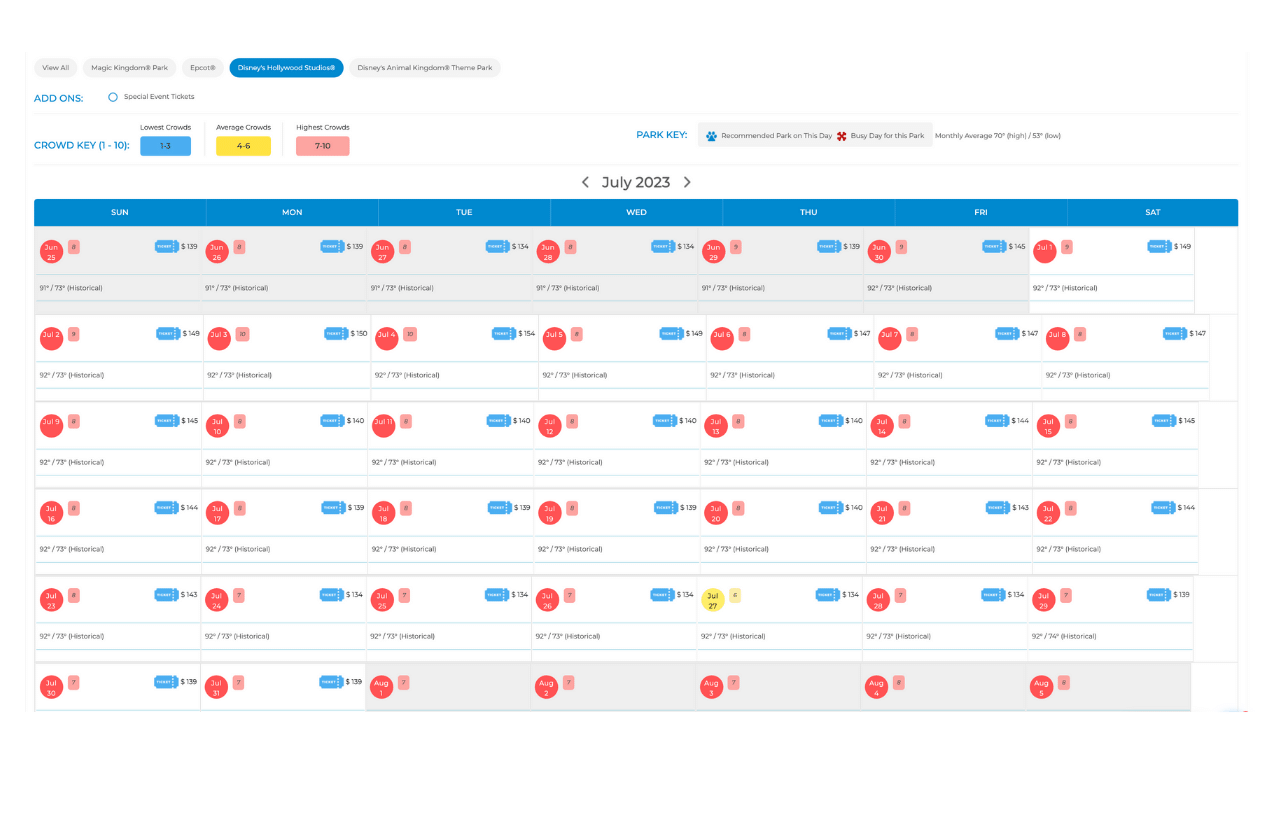The width and height of the screenshot is (1280, 830).
Task: Click the red 7-10 Highest Crowds swatch
Action: 323,146
